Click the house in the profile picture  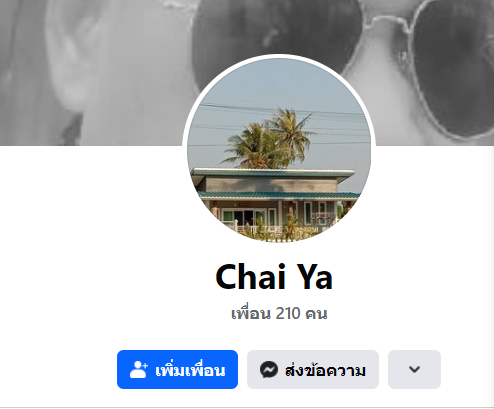(x=275, y=203)
